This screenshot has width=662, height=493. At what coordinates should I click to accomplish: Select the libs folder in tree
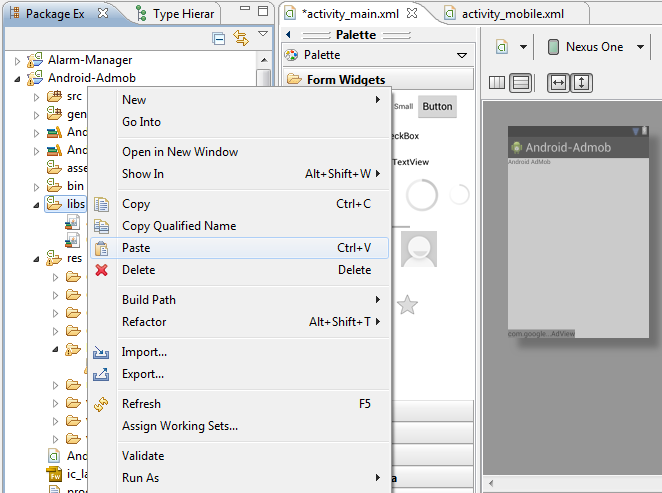66,204
